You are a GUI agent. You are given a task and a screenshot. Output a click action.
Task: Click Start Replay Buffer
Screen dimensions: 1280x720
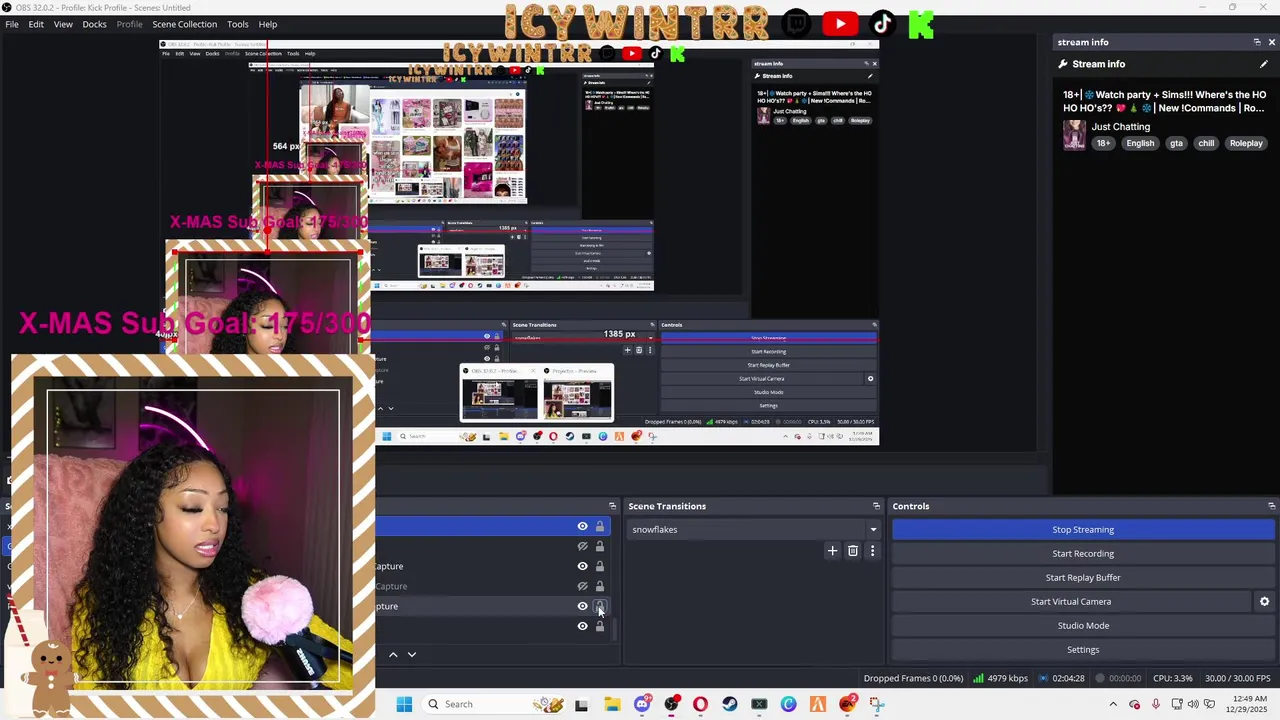[x=1083, y=578]
